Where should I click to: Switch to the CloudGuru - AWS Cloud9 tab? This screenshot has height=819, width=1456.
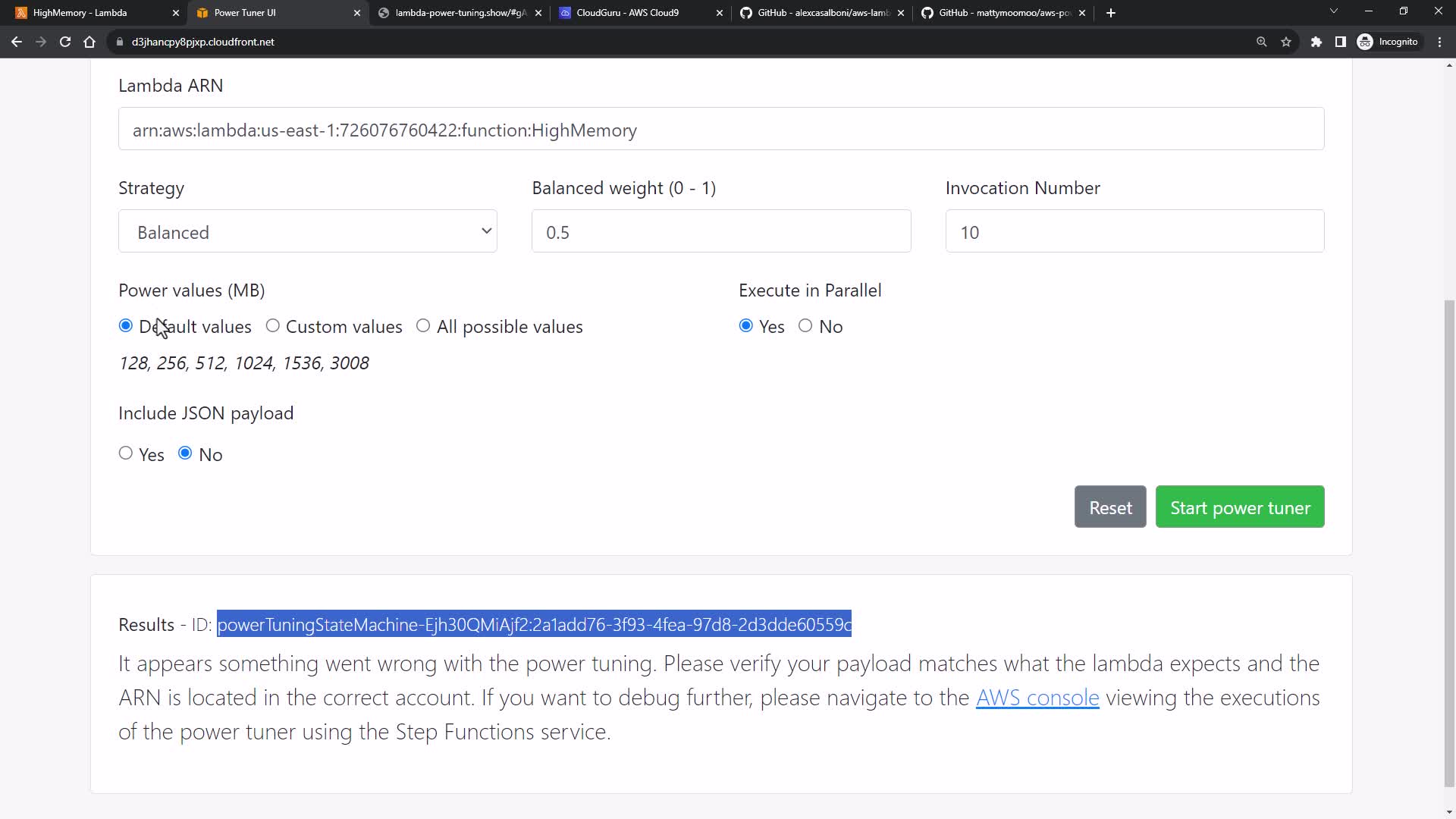tap(629, 13)
